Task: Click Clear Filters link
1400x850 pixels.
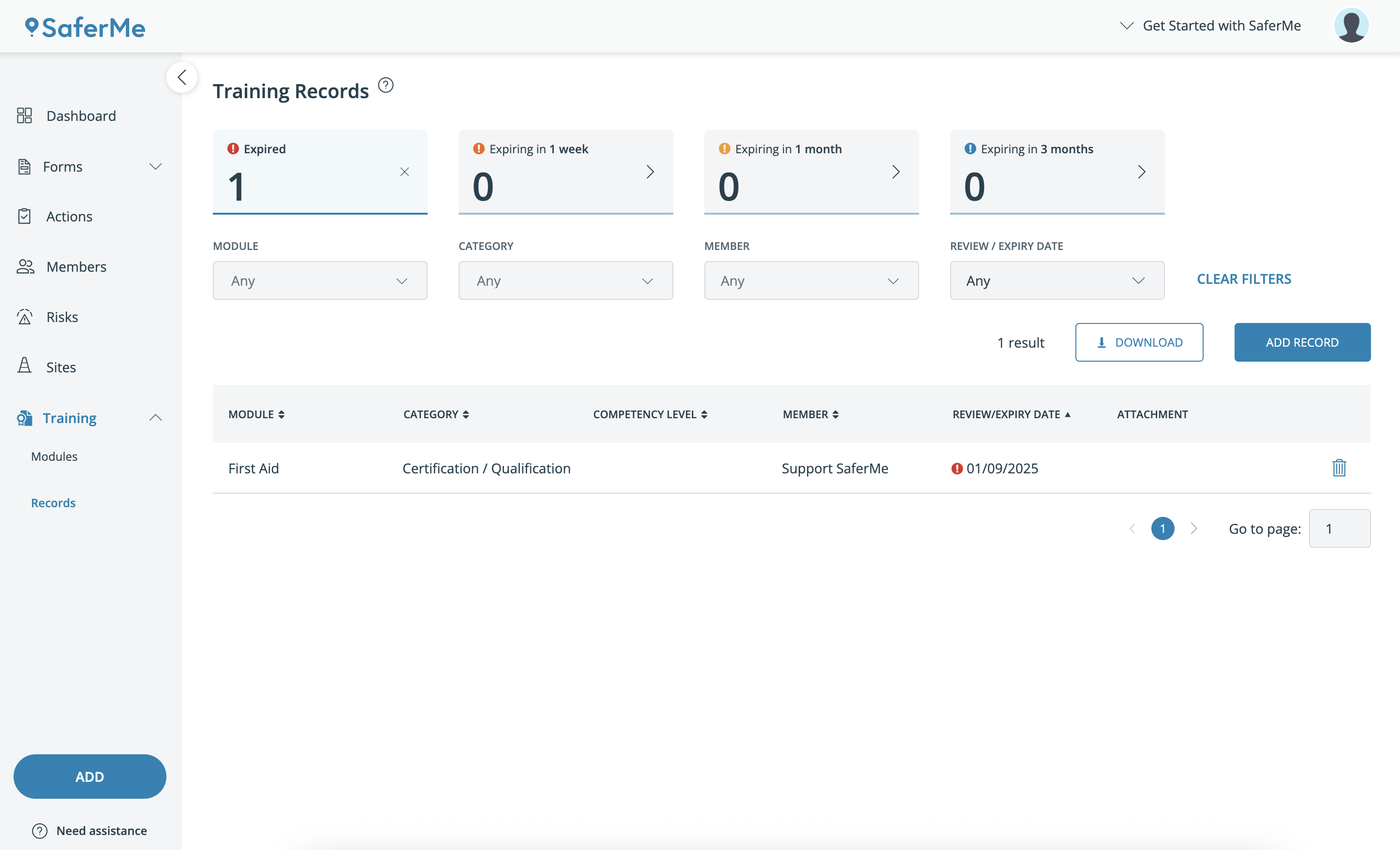Action: tap(1244, 279)
